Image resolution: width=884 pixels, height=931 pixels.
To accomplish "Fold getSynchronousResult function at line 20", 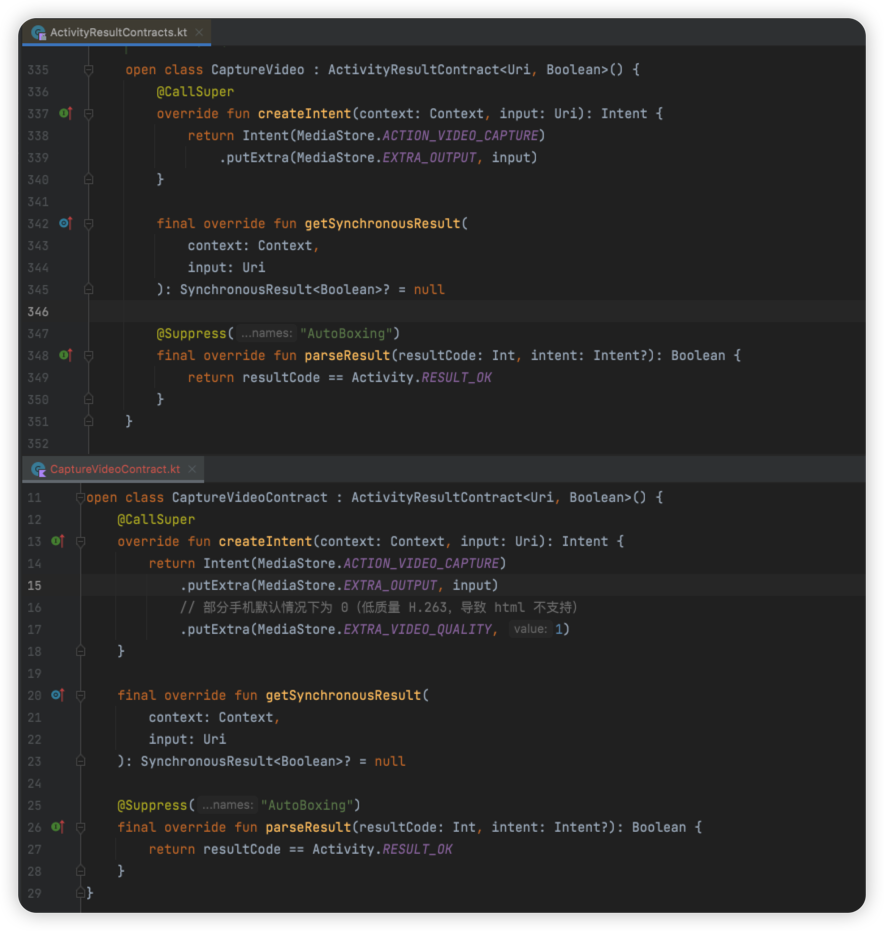I will (x=80, y=696).
